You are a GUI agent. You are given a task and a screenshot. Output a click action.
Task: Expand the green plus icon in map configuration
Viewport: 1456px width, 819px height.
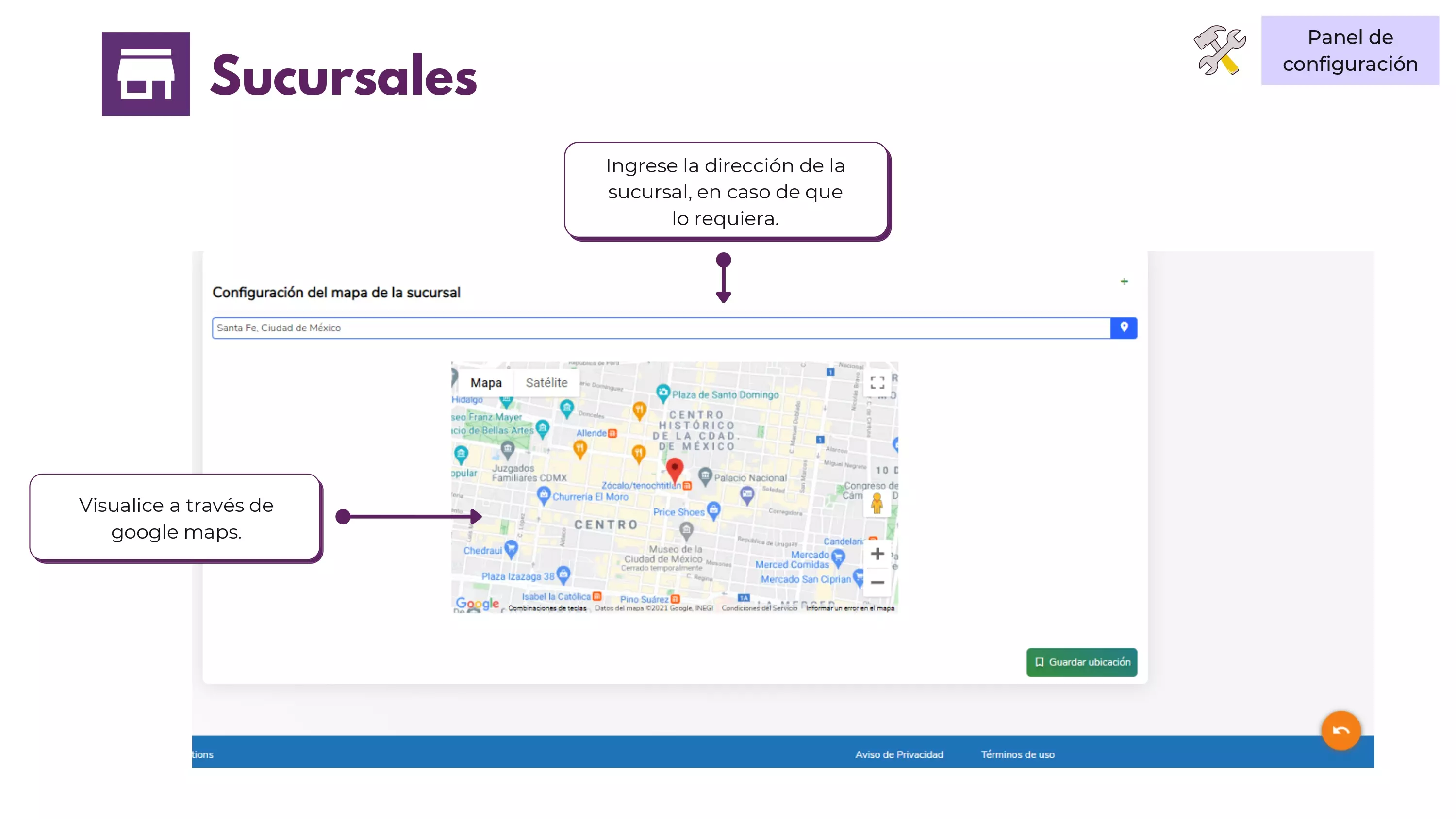[x=1124, y=281]
